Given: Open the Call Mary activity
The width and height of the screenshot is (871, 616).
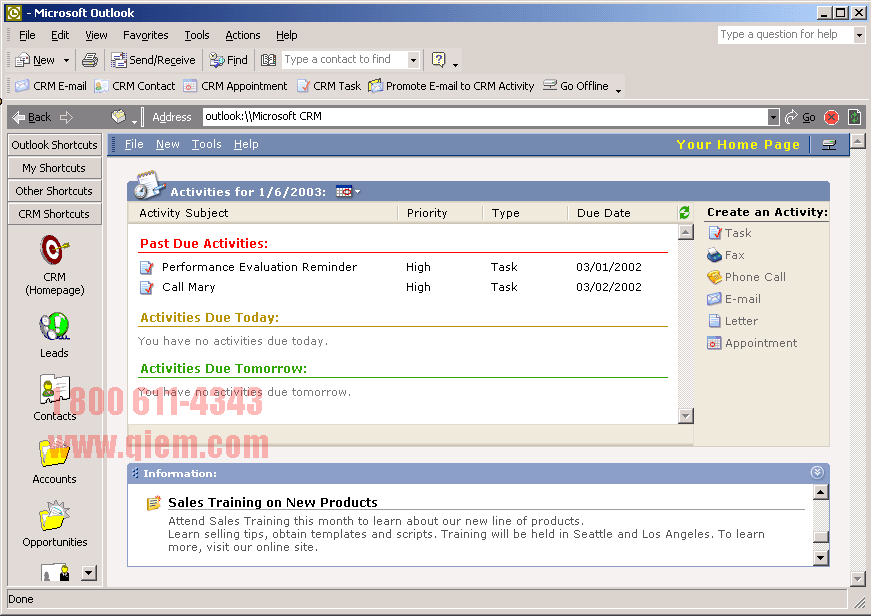Looking at the screenshot, I should point(189,287).
